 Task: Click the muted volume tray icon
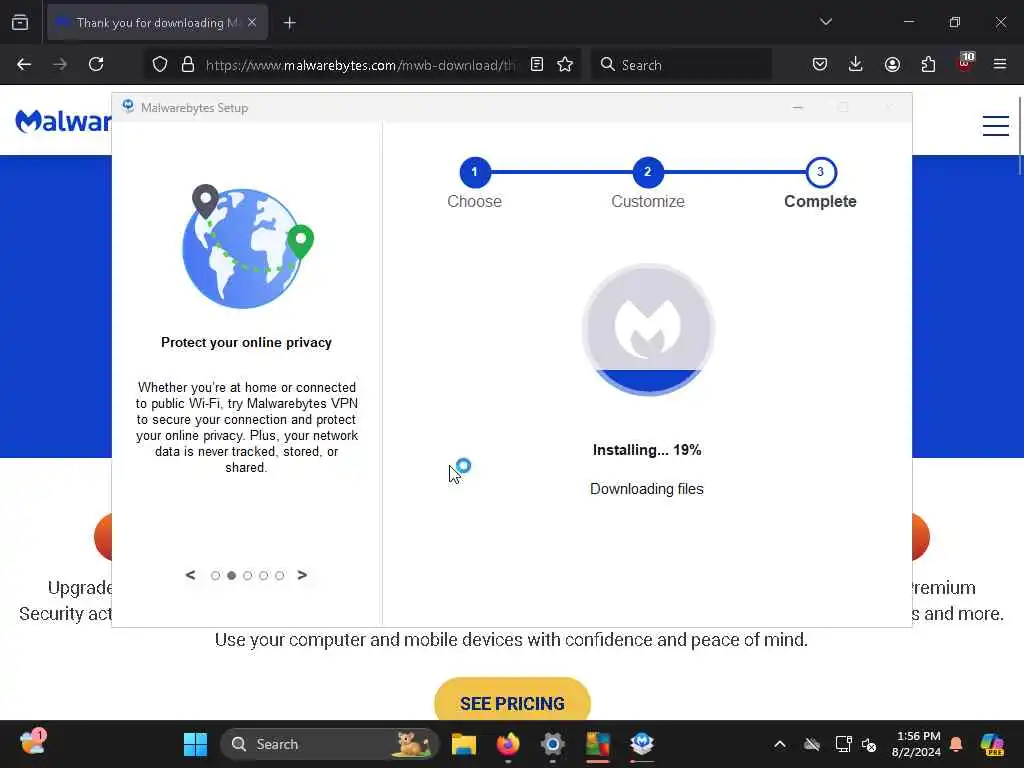point(869,744)
